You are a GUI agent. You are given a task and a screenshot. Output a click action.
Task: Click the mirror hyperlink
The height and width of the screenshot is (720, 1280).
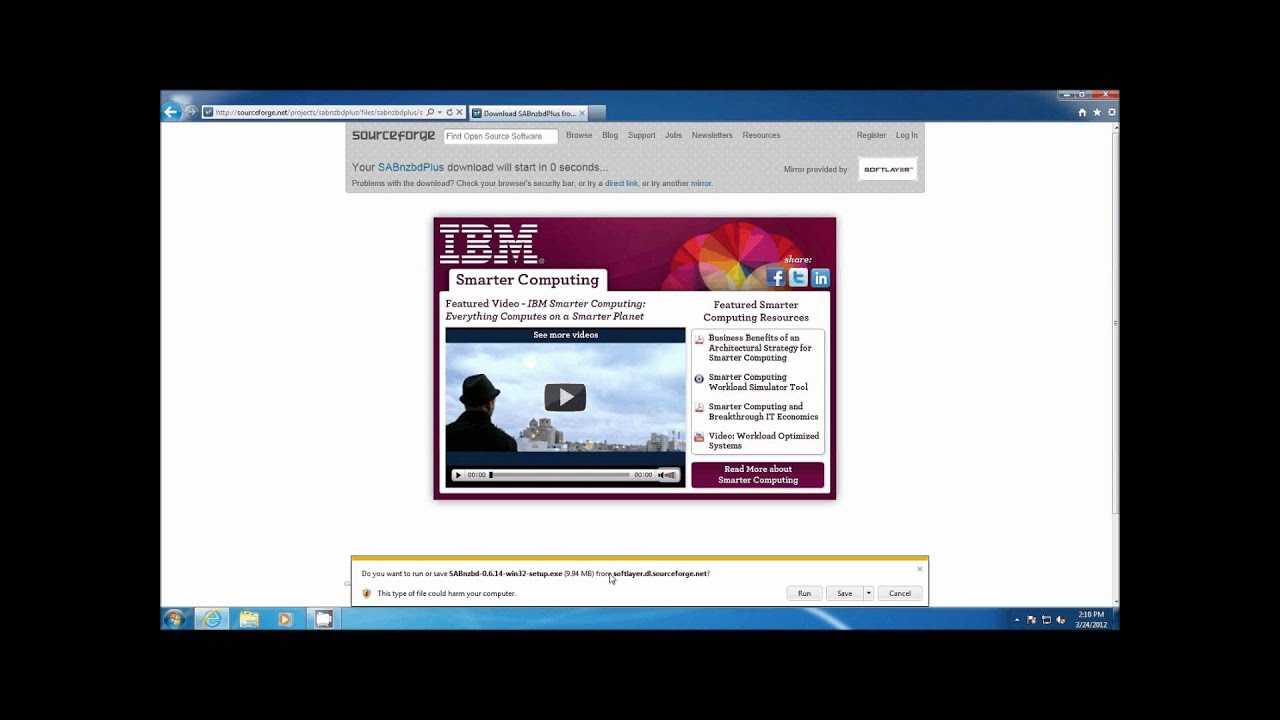coord(701,184)
